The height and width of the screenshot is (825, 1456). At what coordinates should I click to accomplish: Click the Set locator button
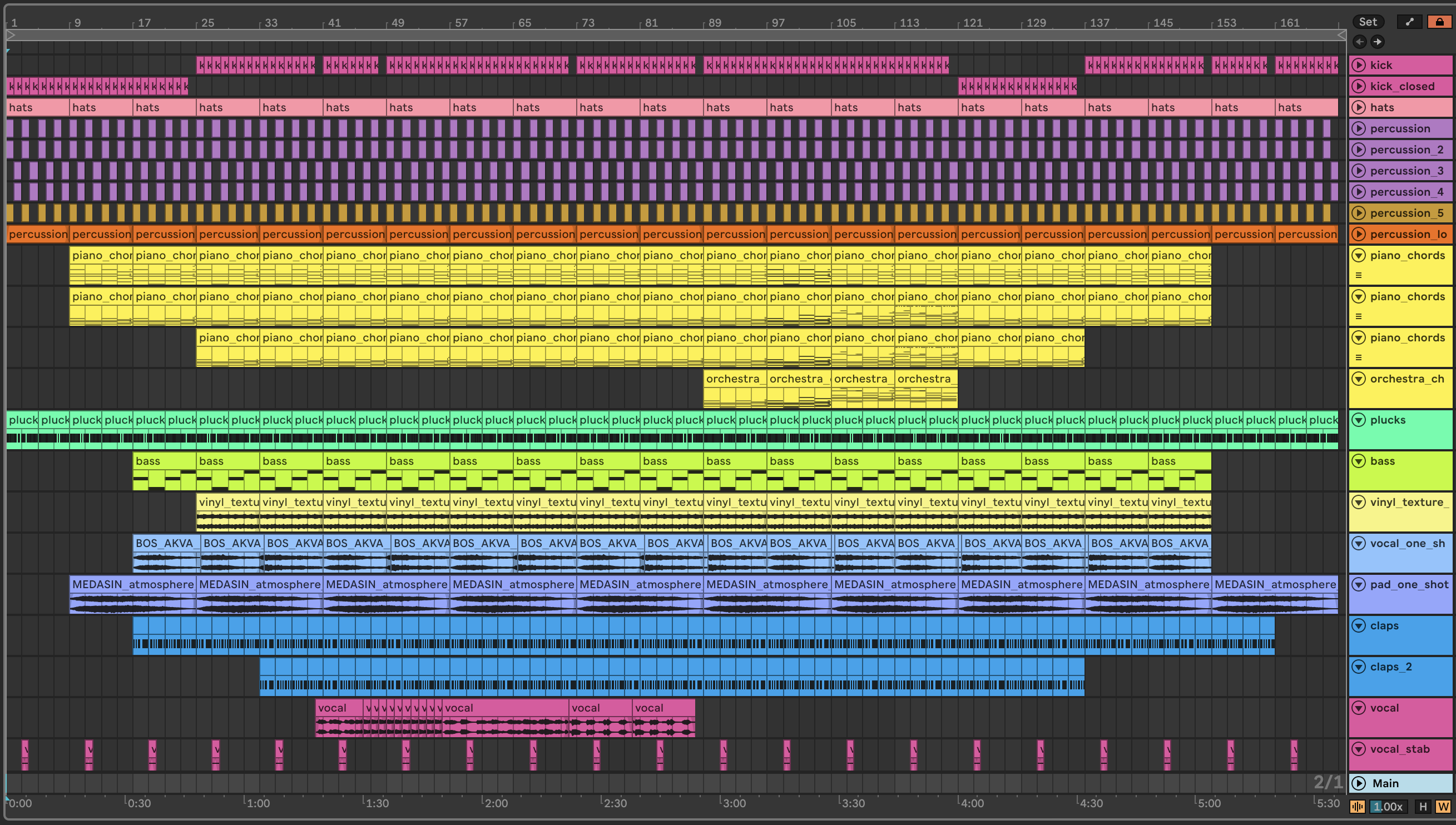1368,22
